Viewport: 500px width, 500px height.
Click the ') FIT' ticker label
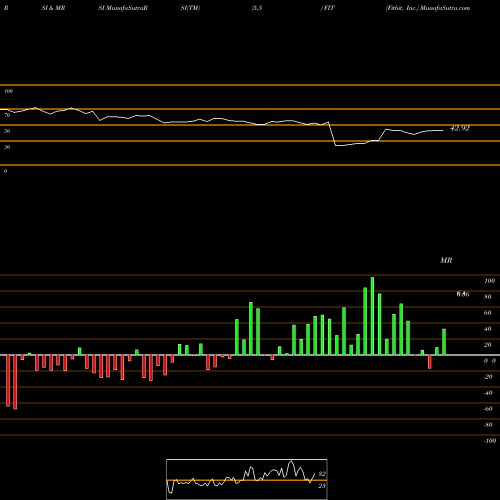pyautogui.click(x=328, y=8)
